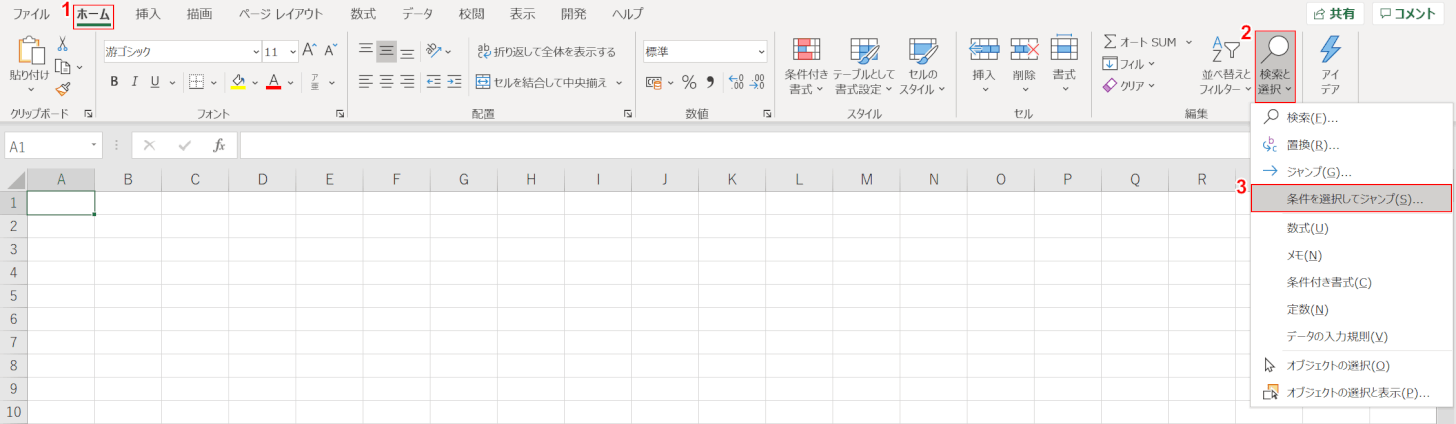Click the Cut scissors icon
The image size is (1456, 424).
click(62, 44)
